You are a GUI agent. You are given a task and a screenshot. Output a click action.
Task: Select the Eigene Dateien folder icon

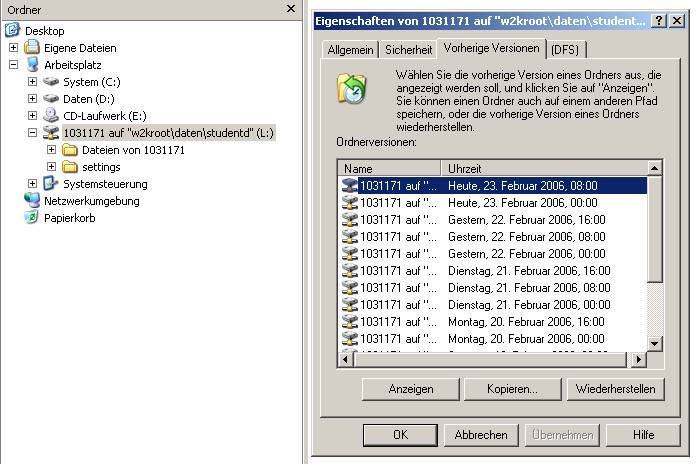(x=32, y=48)
